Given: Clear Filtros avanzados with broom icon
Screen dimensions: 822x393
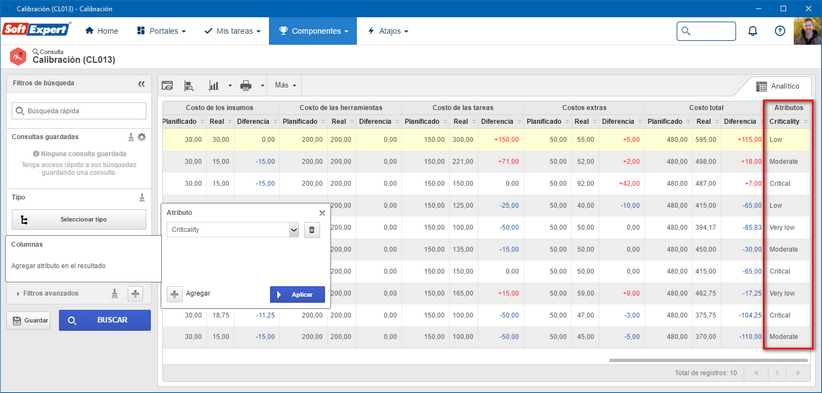Looking at the screenshot, I should click(x=116, y=294).
